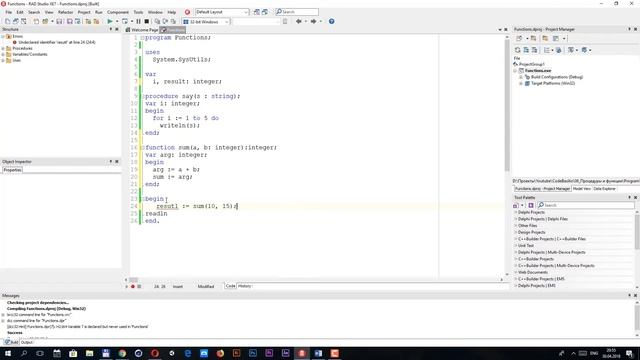Screen dimensions: 640x360
Task: Click the Add New project icon in Project Manager
Action: [519, 38]
